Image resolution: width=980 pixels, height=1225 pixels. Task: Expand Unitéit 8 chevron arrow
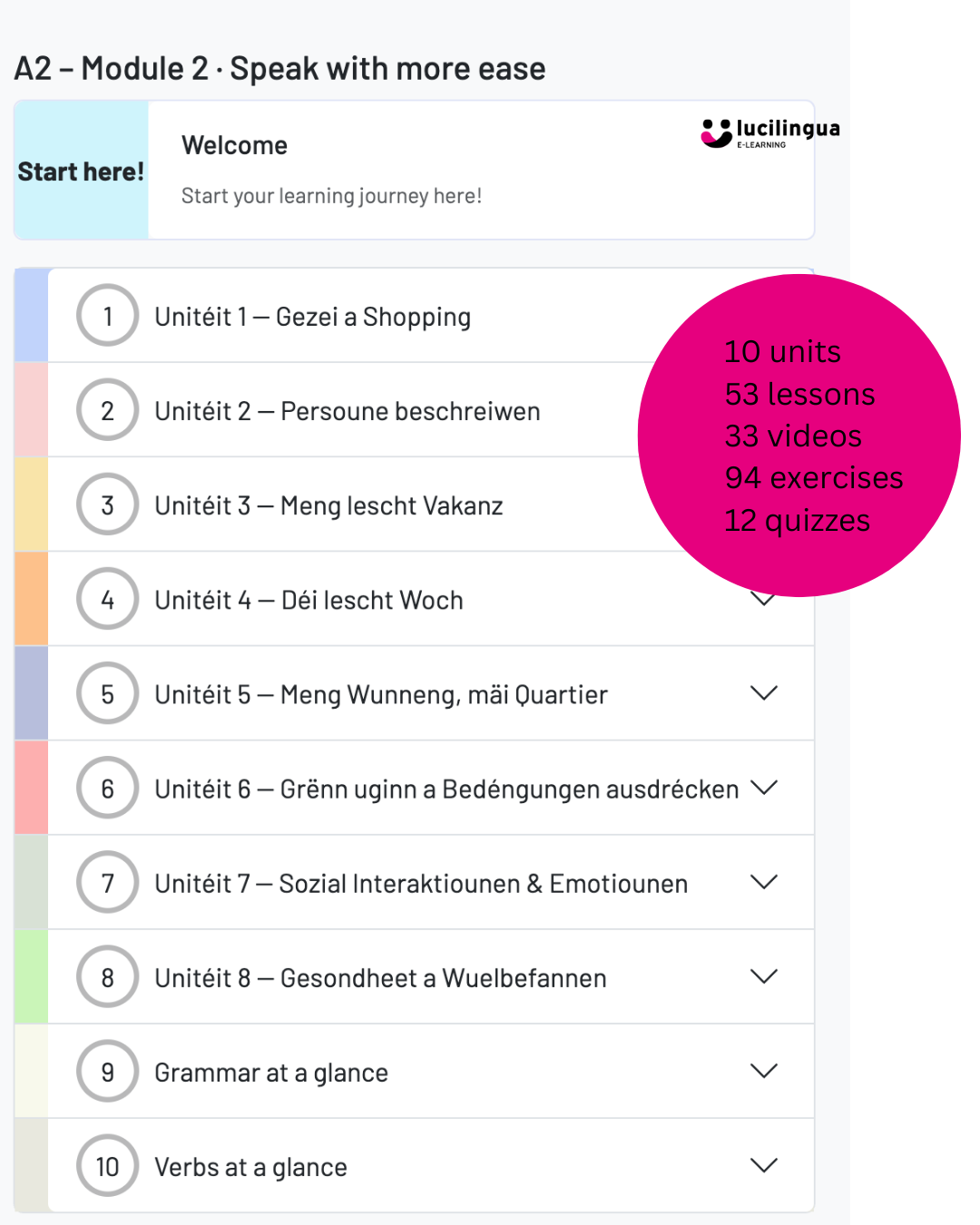tap(764, 977)
